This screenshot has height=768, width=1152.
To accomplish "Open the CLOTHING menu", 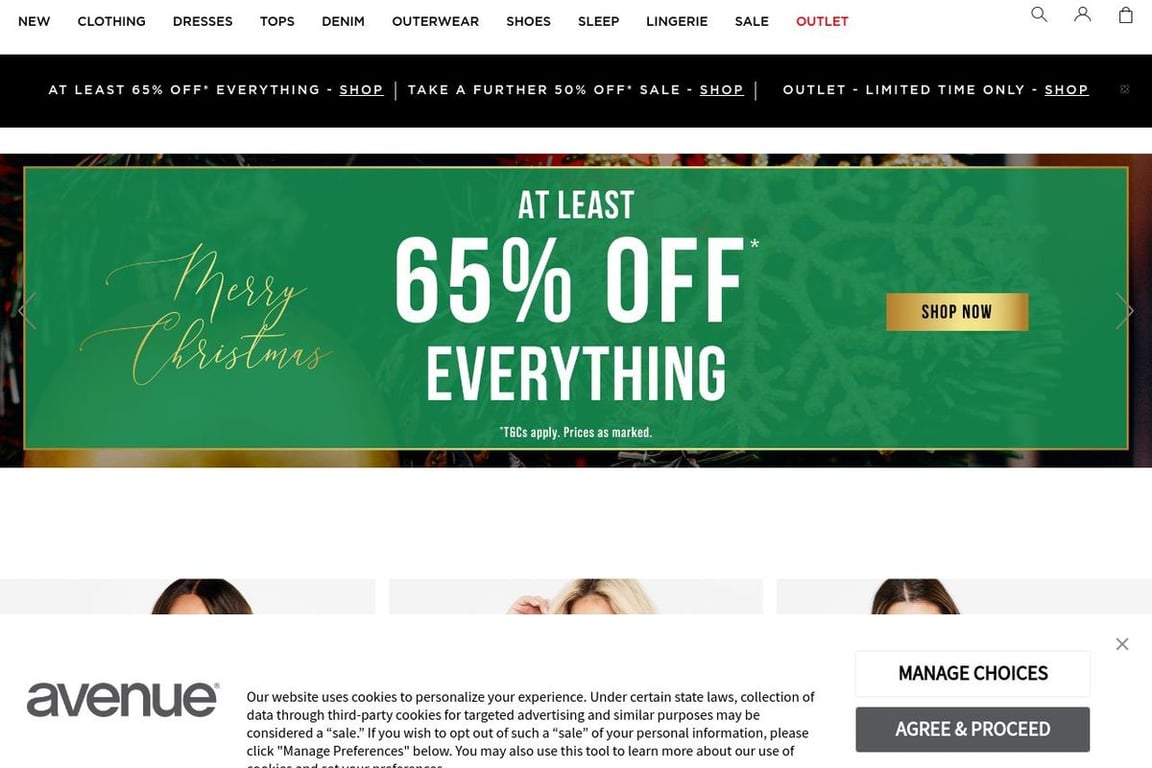I will click(112, 21).
